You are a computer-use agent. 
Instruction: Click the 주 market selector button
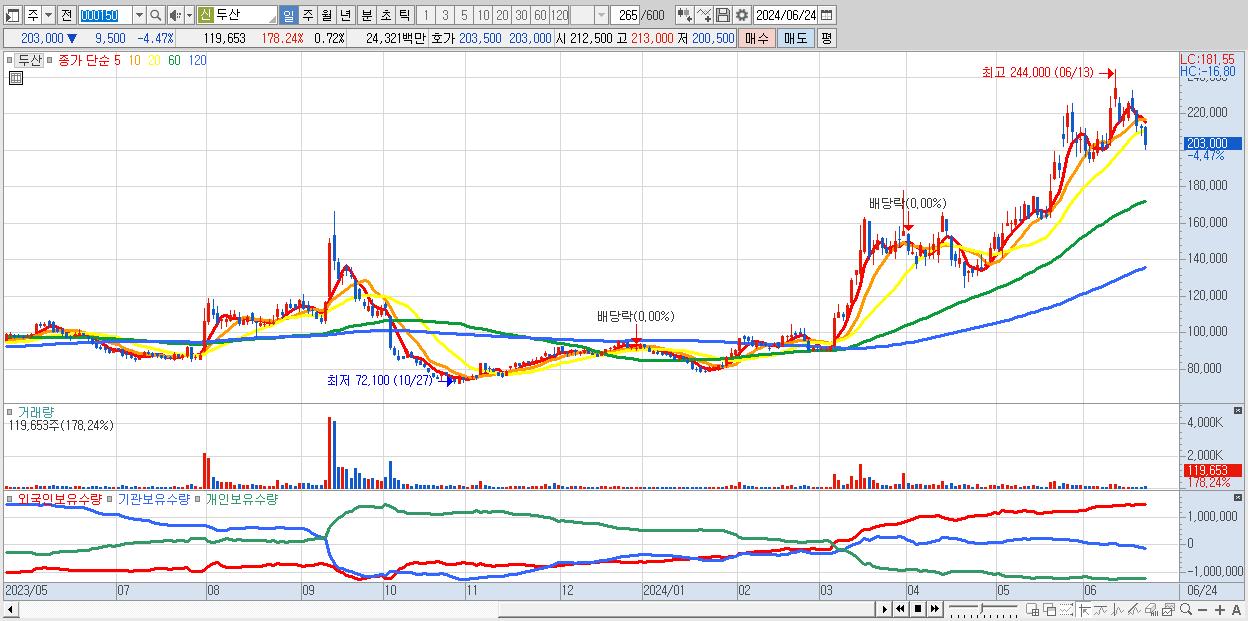[x=32, y=15]
